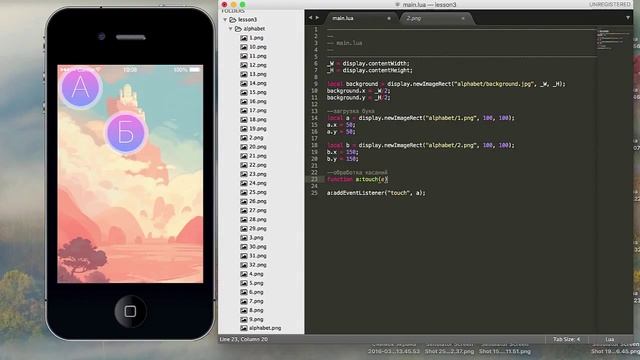This screenshot has height=360, width=640.
Task: Open the Tab Size: 4 selector
Action: point(567,339)
